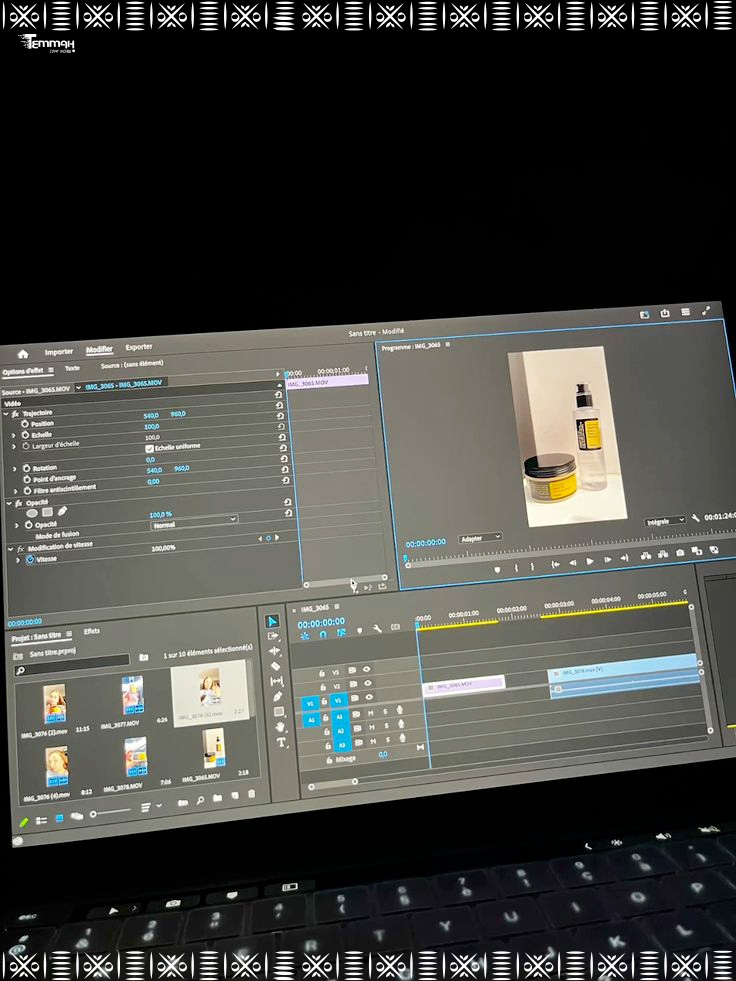Expand the Rotation parameter
Image resolution: width=736 pixels, height=981 pixels.
[x=15, y=469]
